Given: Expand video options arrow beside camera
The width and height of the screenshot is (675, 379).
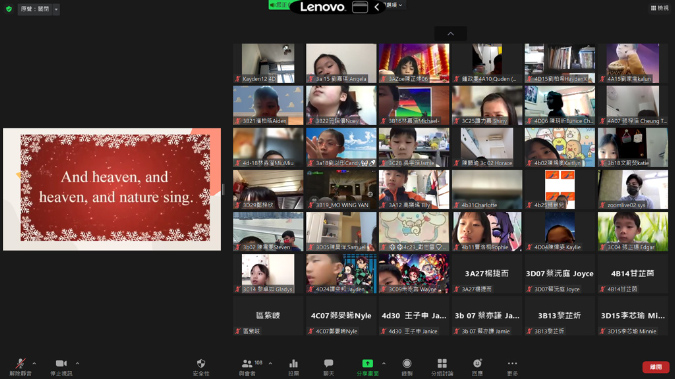Looking at the screenshot, I should pos(77,363).
